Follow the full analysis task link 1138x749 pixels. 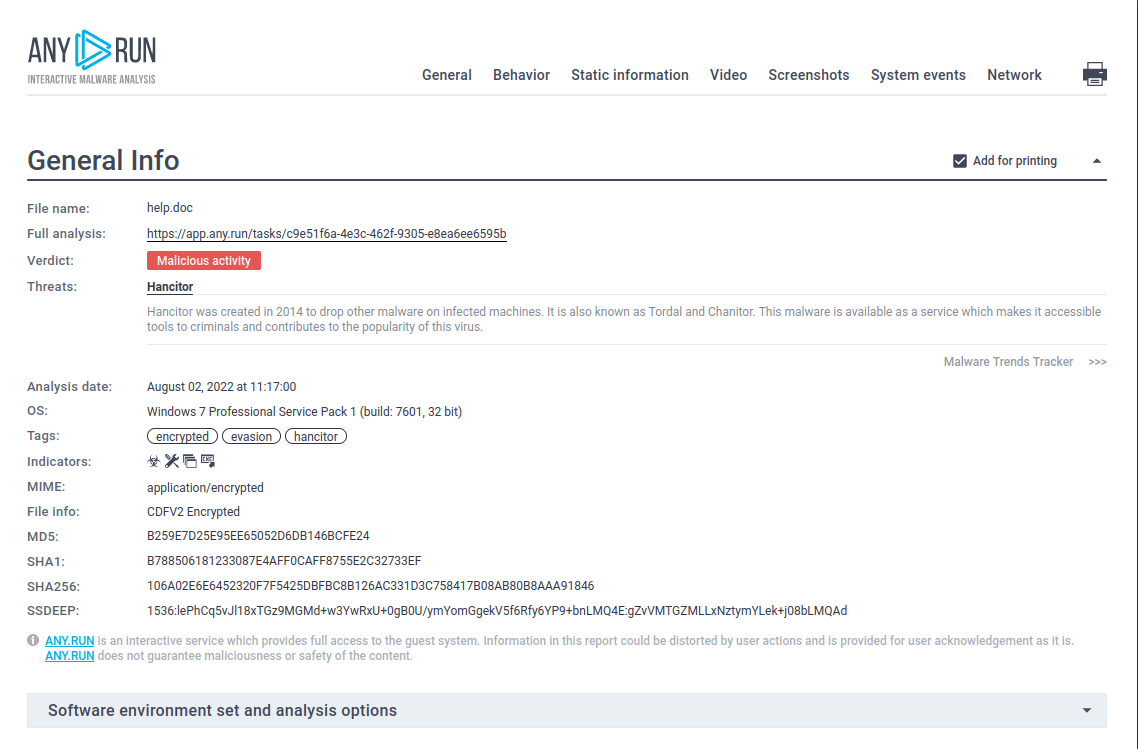(x=326, y=234)
